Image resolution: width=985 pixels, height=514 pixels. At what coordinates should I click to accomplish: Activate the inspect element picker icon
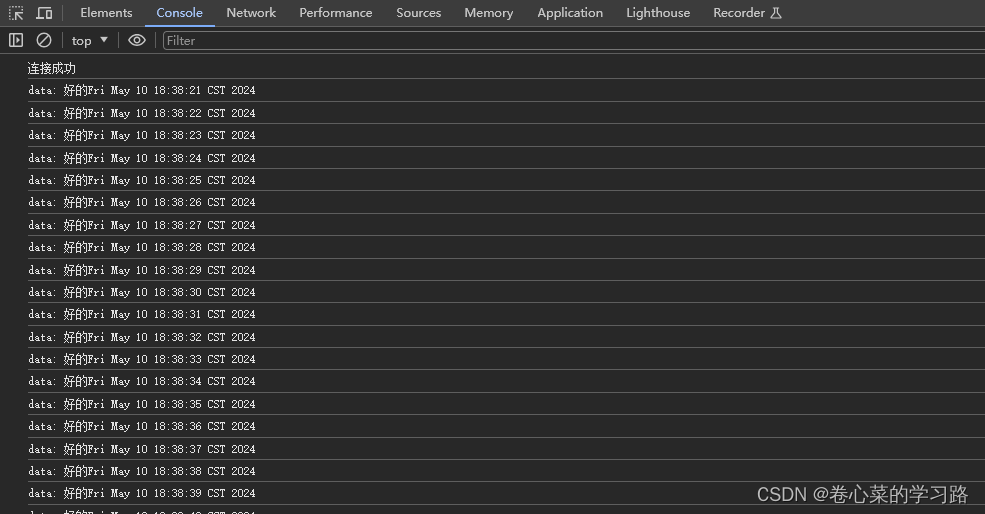[16, 13]
